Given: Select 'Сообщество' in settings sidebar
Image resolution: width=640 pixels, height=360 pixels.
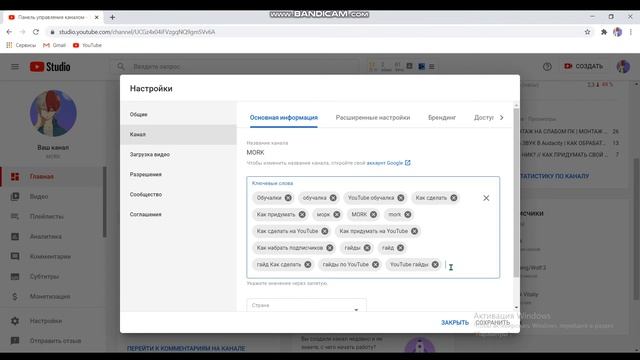Looking at the screenshot, I should 178,194.
